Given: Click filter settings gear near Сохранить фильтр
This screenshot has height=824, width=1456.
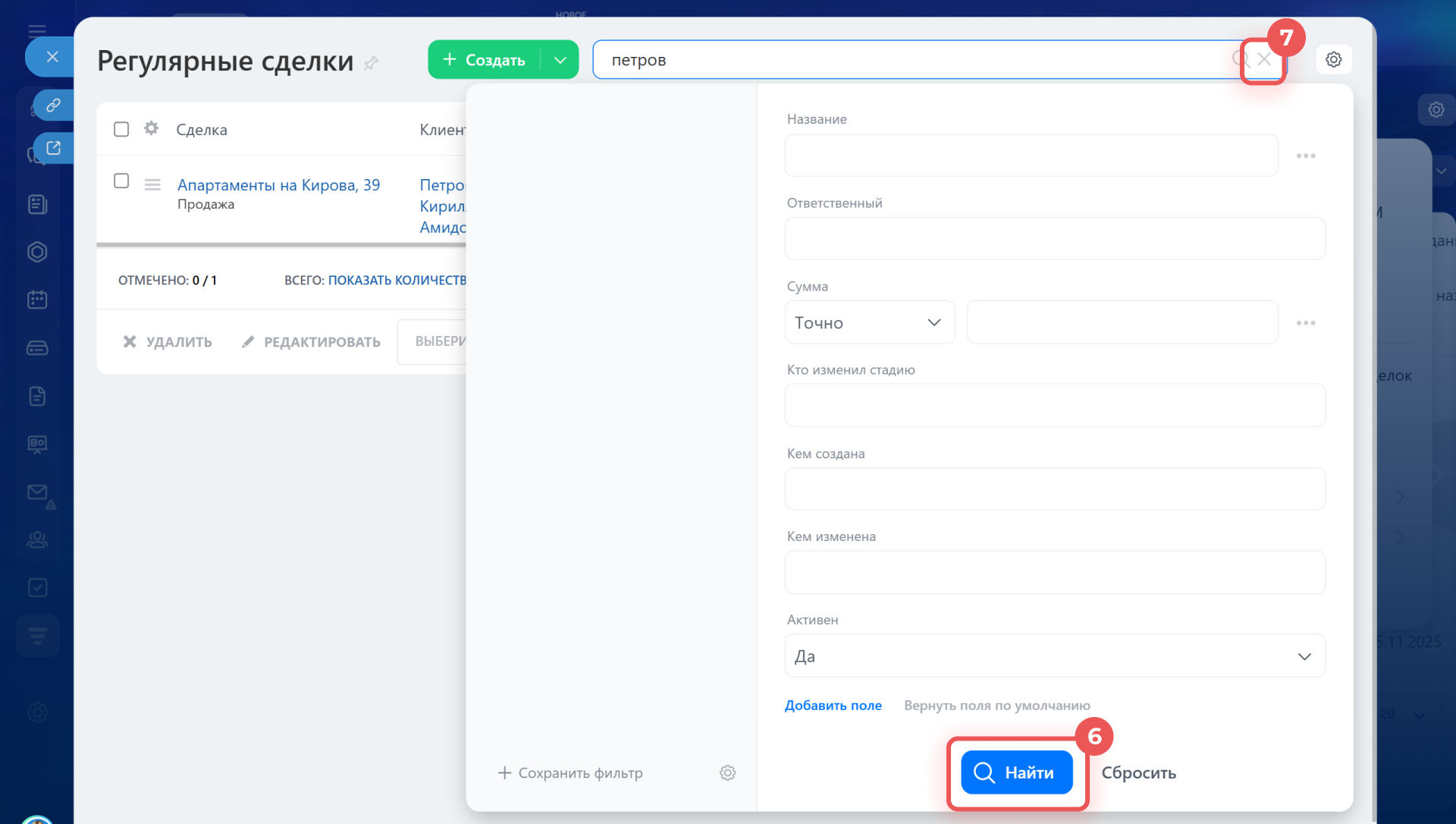Looking at the screenshot, I should (x=727, y=772).
